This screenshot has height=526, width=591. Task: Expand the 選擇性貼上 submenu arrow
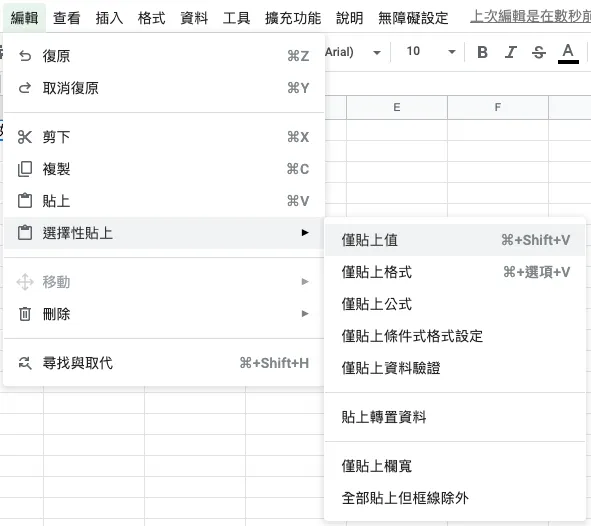305,232
